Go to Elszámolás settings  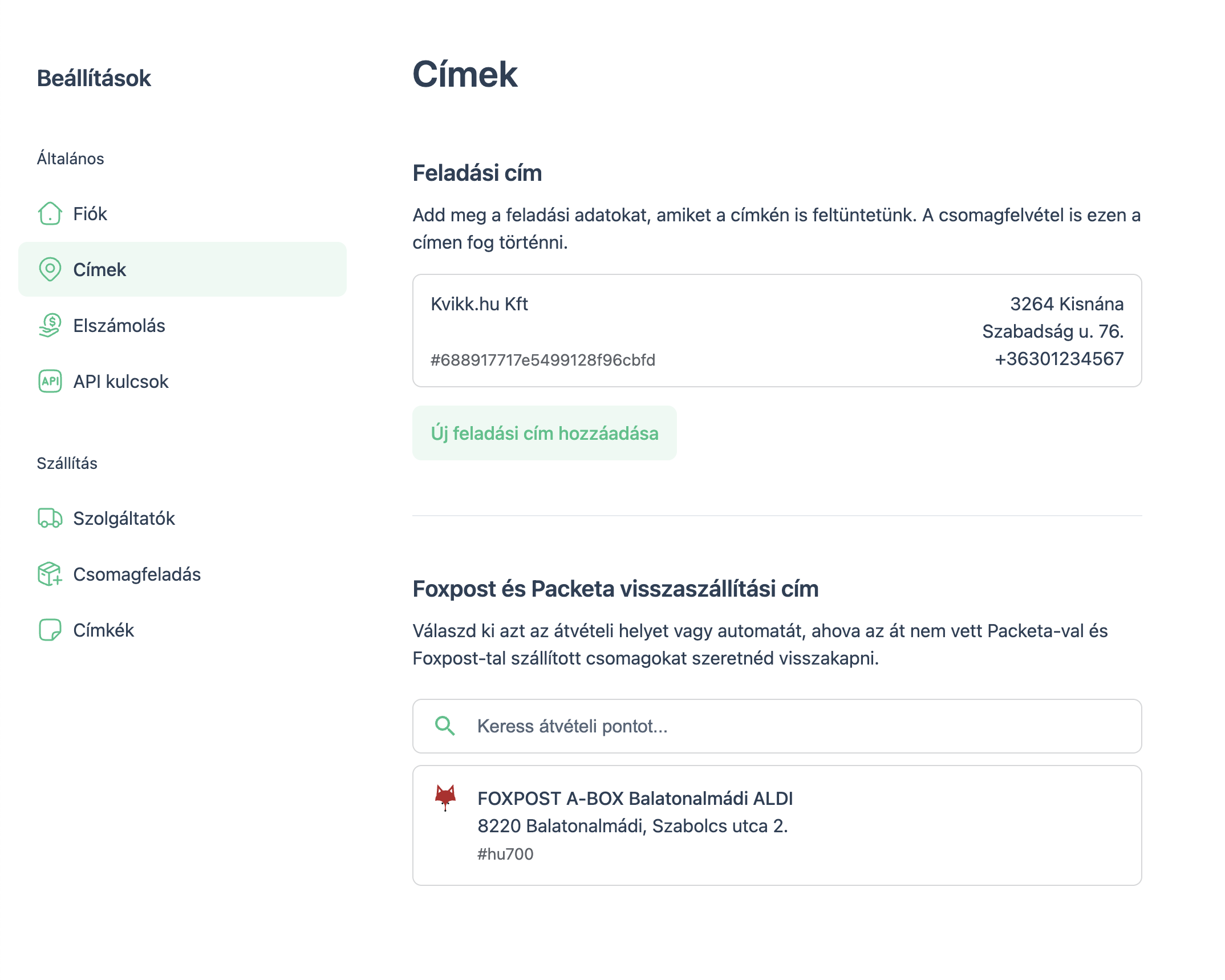pos(119,326)
